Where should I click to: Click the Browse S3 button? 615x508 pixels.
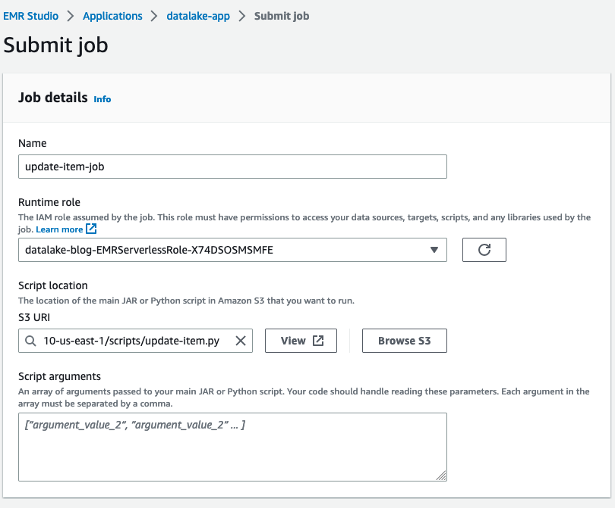(x=404, y=341)
